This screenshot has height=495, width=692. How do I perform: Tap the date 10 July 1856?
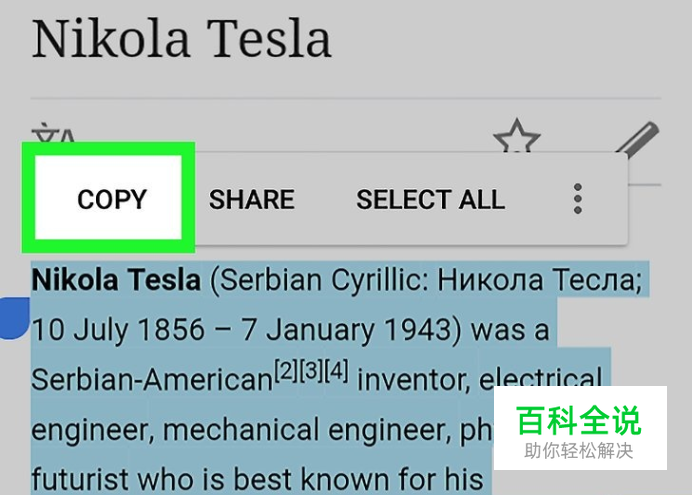(118, 330)
